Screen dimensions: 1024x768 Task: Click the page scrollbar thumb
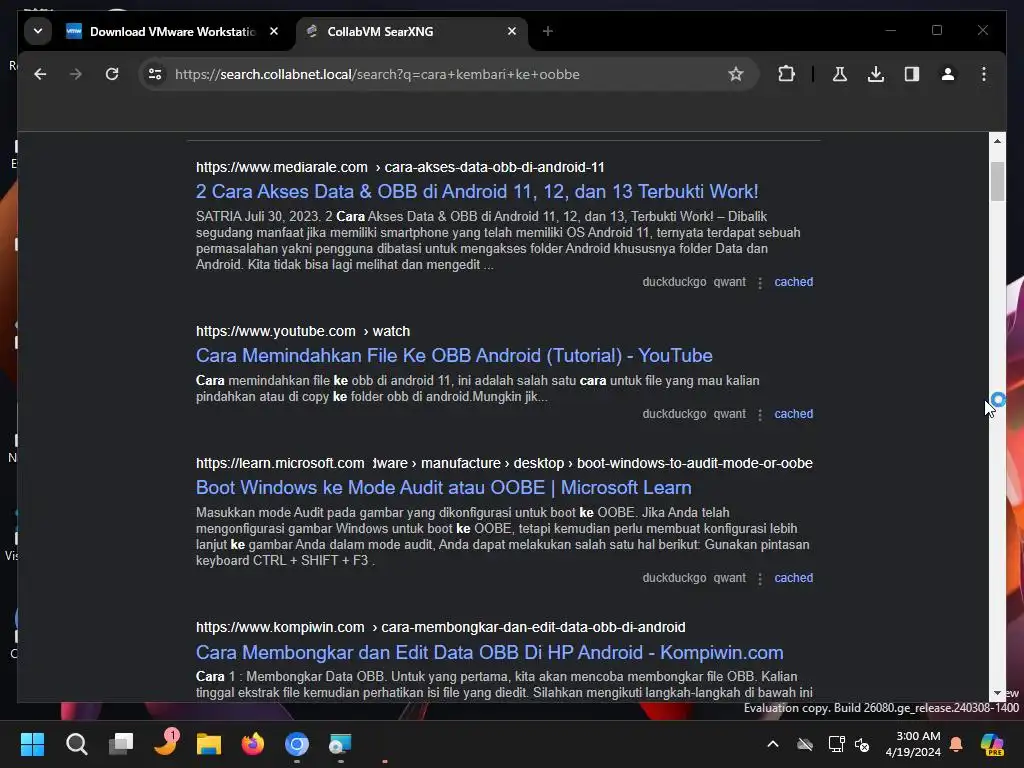[x=997, y=181]
